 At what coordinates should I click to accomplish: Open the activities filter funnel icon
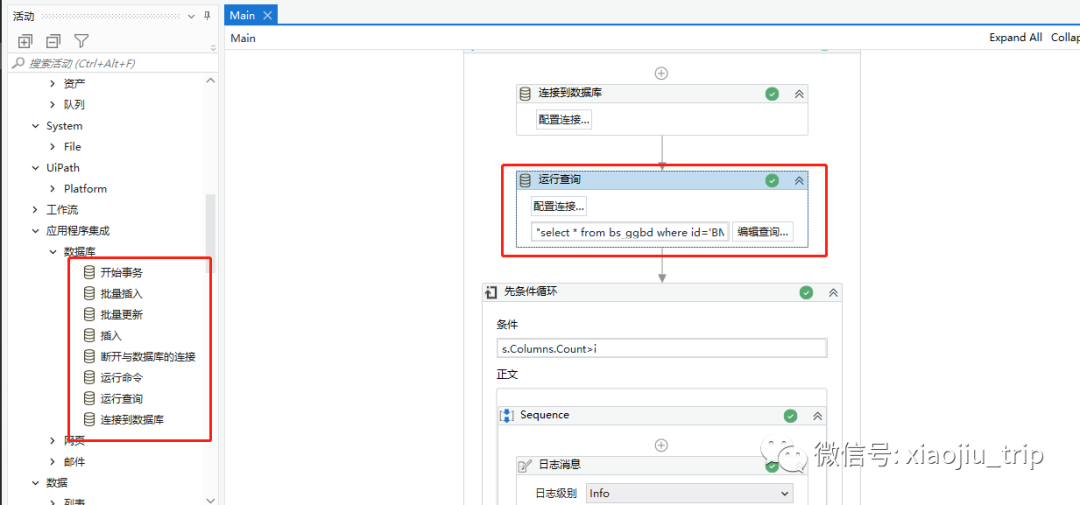point(81,41)
